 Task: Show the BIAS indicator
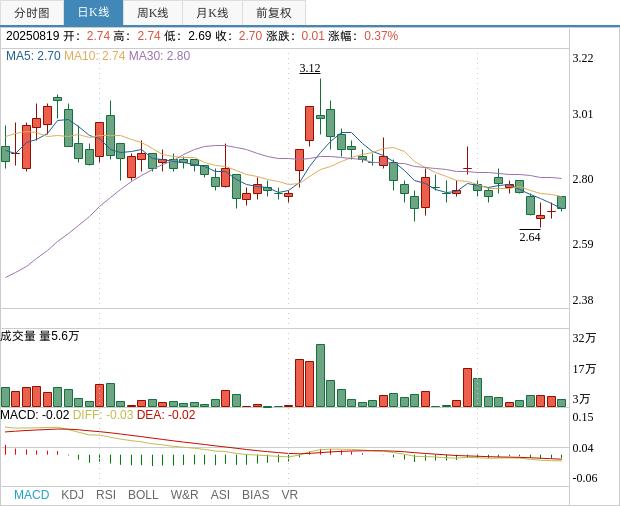click(x=255, y=495)
